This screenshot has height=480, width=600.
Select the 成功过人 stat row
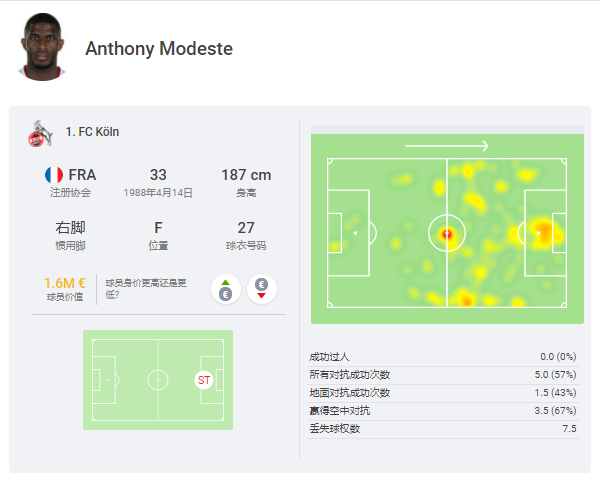(443, 357)
